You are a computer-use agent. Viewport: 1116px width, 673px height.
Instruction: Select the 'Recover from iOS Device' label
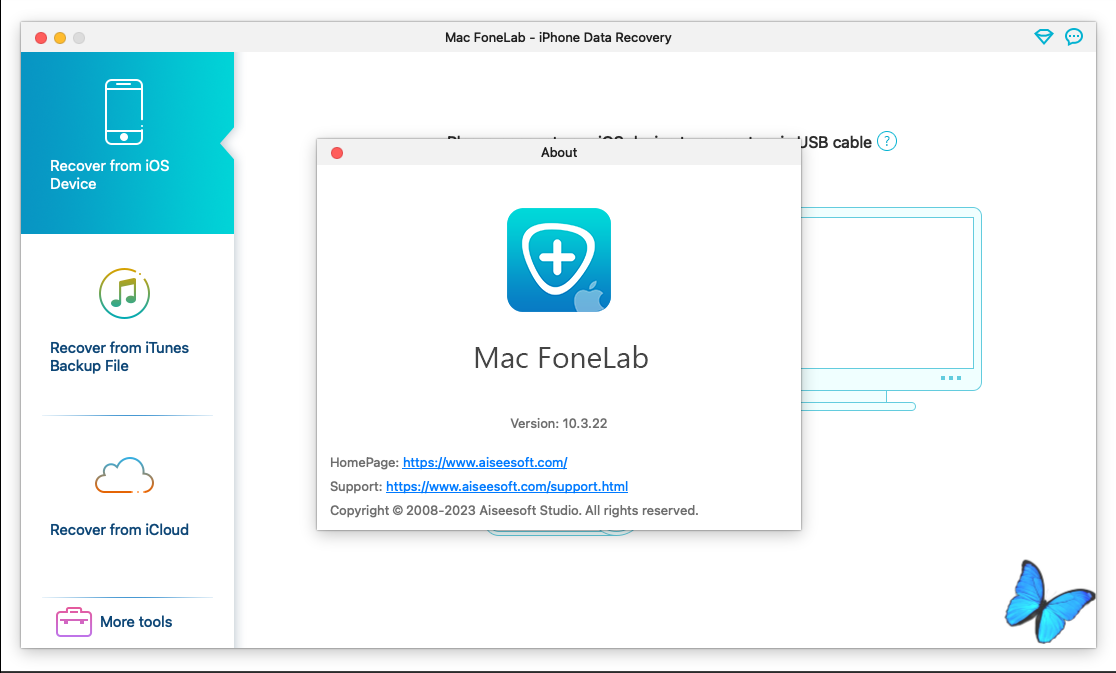point(110,175)
